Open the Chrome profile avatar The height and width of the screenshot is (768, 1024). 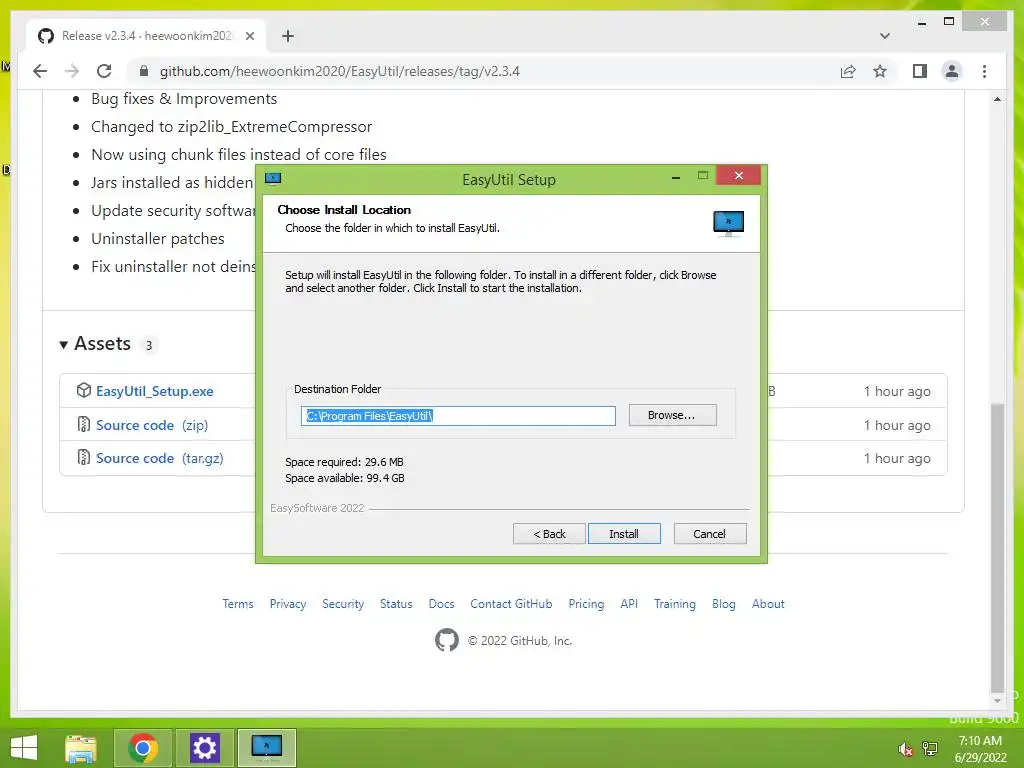(952, 71)
